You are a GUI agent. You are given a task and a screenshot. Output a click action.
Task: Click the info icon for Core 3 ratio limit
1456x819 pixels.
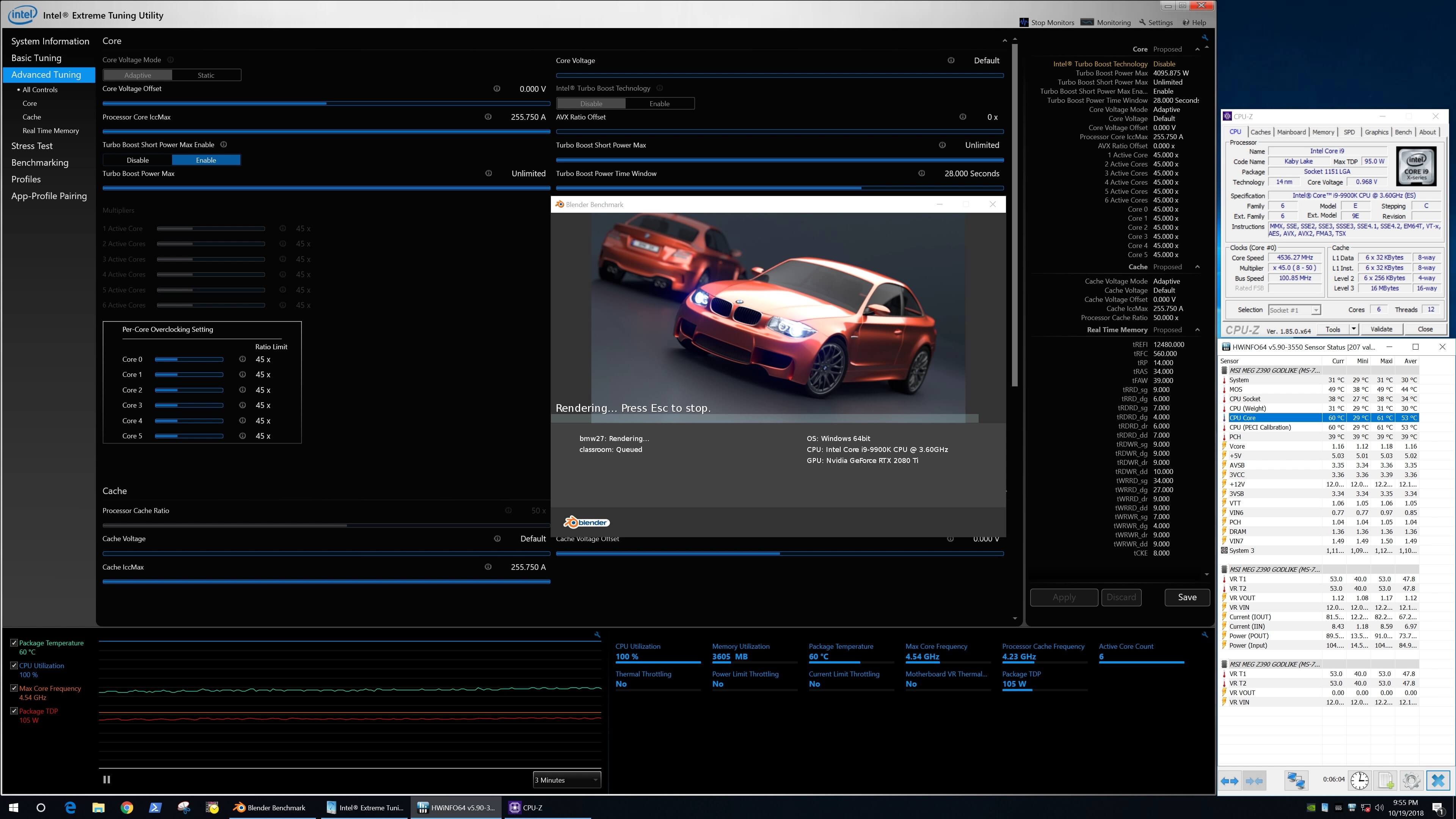click(x=243, y=405)
